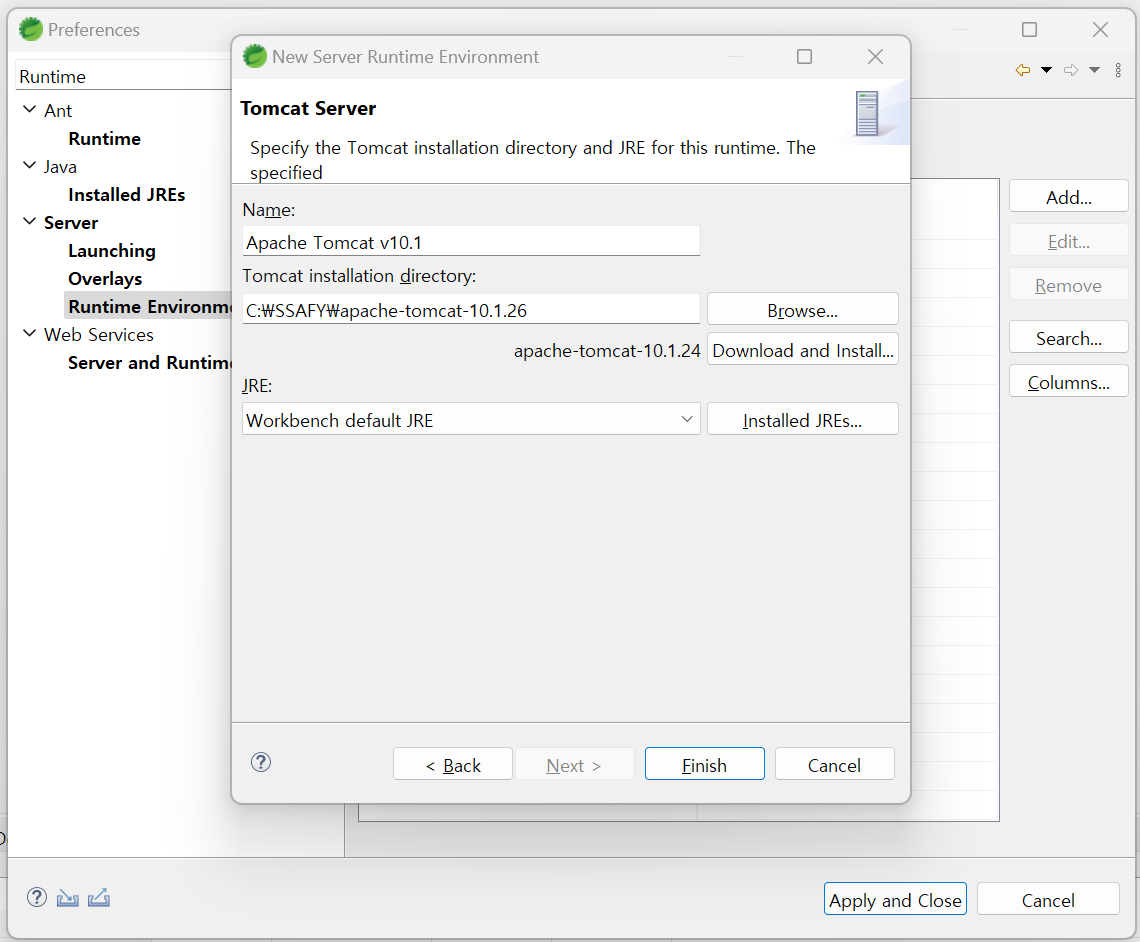Click the help icon in Preferences window
This screenshot has height=942, width=1140.
point(36,898)
